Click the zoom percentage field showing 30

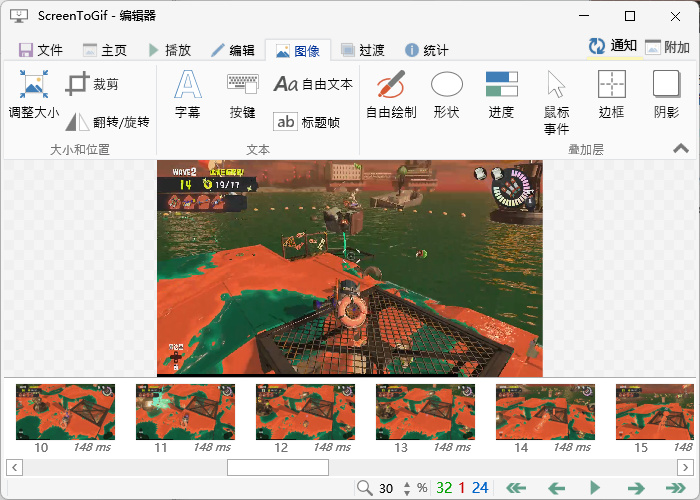pyautogui.click(x=387, y=488)
